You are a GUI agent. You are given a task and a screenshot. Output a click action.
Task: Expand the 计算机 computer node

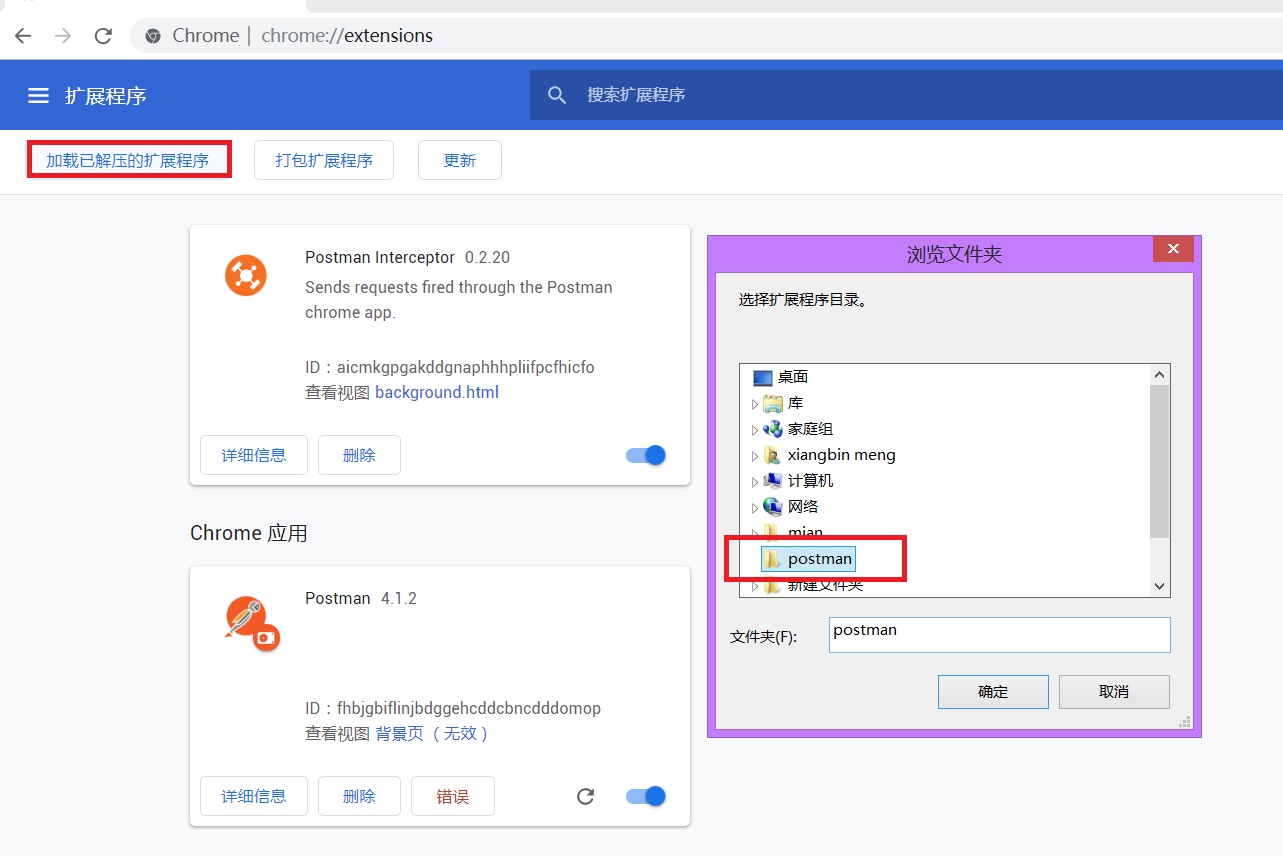coord(755,482)
